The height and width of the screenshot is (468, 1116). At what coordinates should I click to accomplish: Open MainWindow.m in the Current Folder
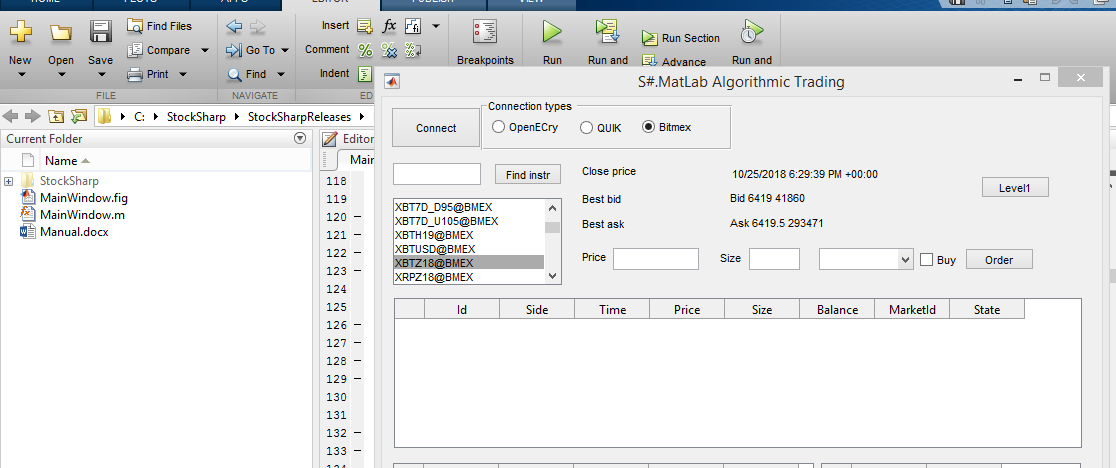coord(81,215)
